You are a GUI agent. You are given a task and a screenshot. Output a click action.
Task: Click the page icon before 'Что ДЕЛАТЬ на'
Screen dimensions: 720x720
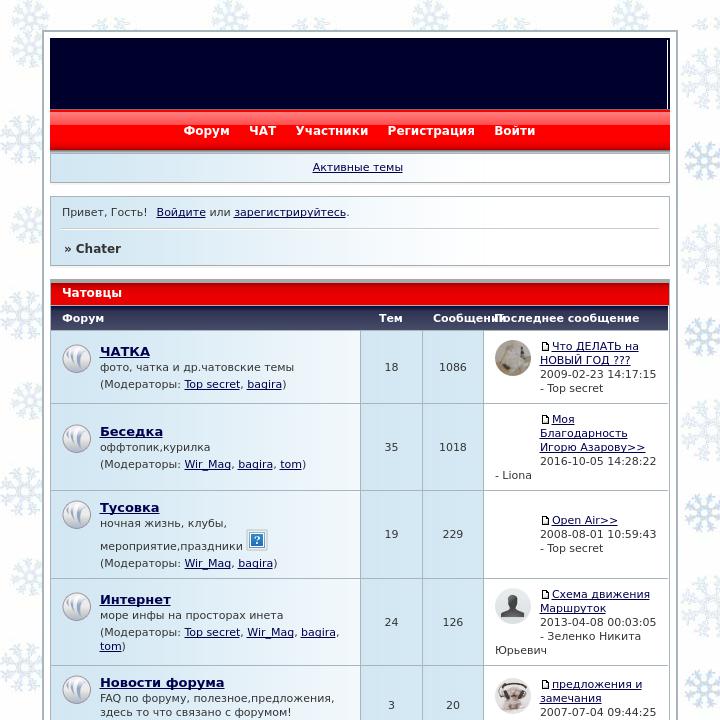pos(545,346)
